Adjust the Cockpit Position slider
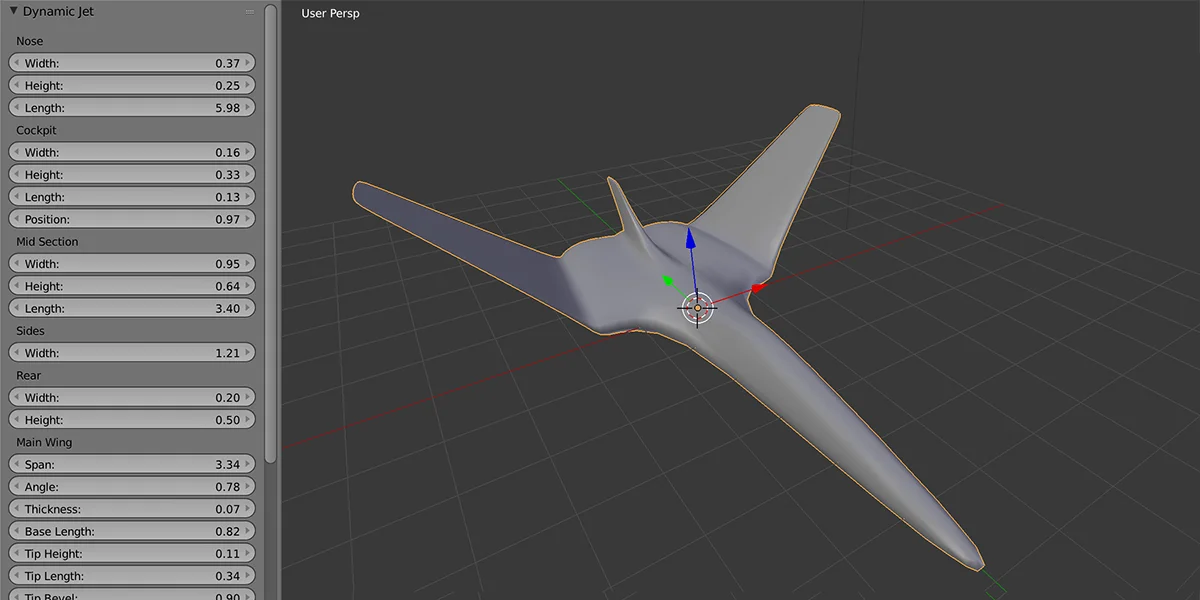The height and width of the screenshot is (600, 1200). click(x=131, y=219)
